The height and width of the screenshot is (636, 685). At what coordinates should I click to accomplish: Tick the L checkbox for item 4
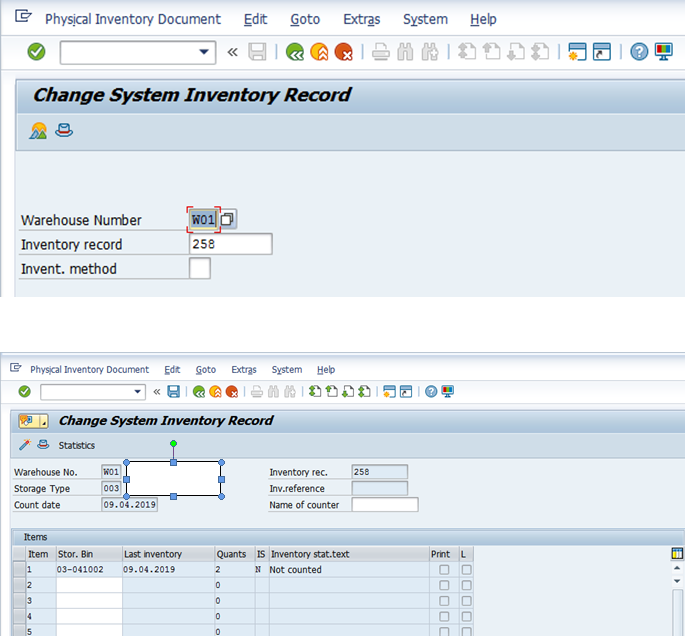coord(467,616)
